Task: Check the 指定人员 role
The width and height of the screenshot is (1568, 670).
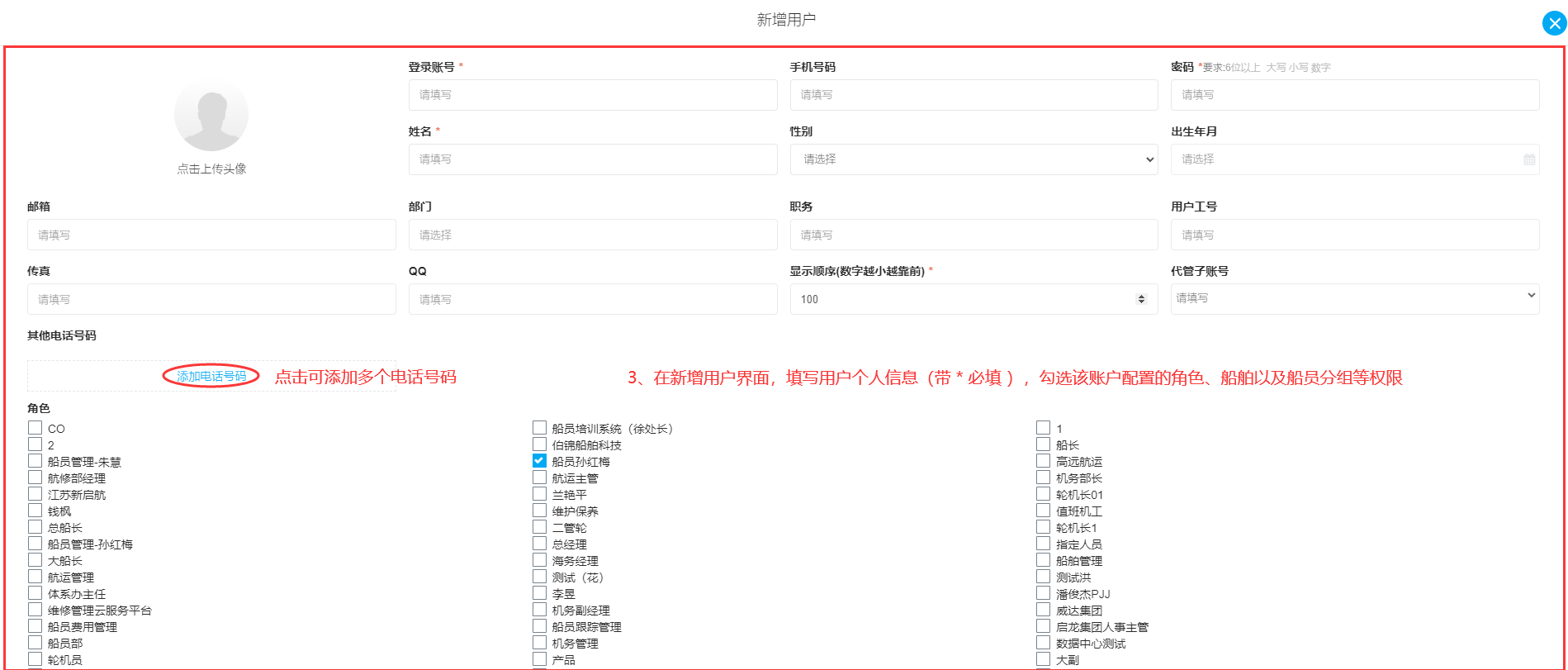Action: click(x=1043, y=544)
